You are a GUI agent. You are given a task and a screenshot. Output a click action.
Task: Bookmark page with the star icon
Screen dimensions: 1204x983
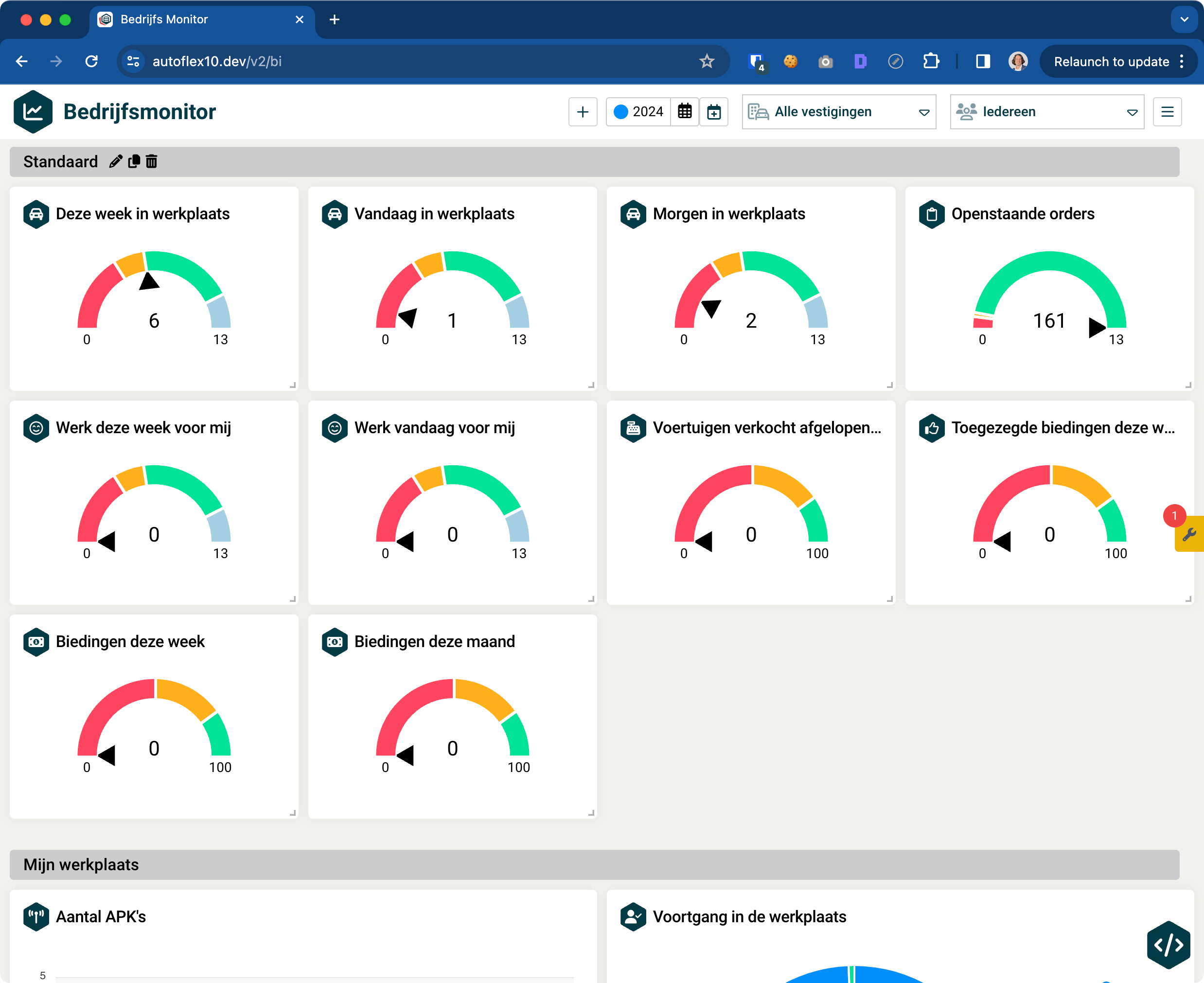(x=707, y=61)
